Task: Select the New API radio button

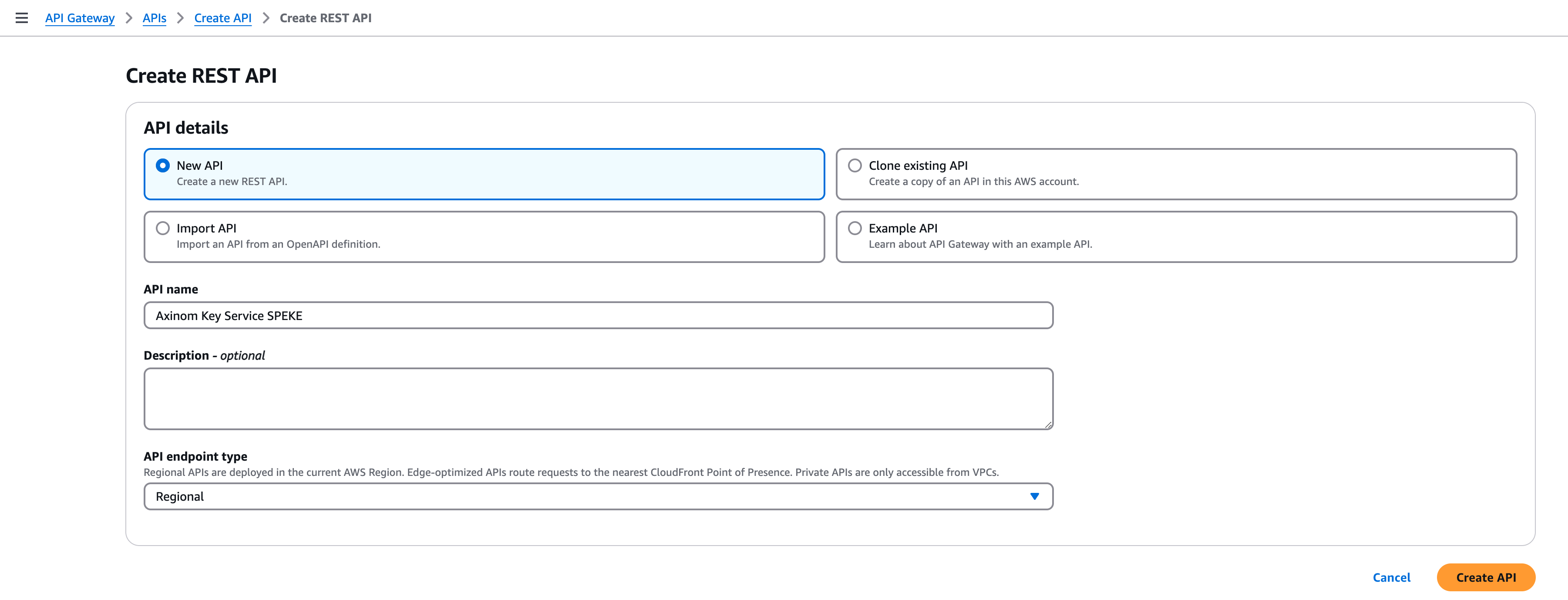Action: pyautogui.click(x=162, y=166)
